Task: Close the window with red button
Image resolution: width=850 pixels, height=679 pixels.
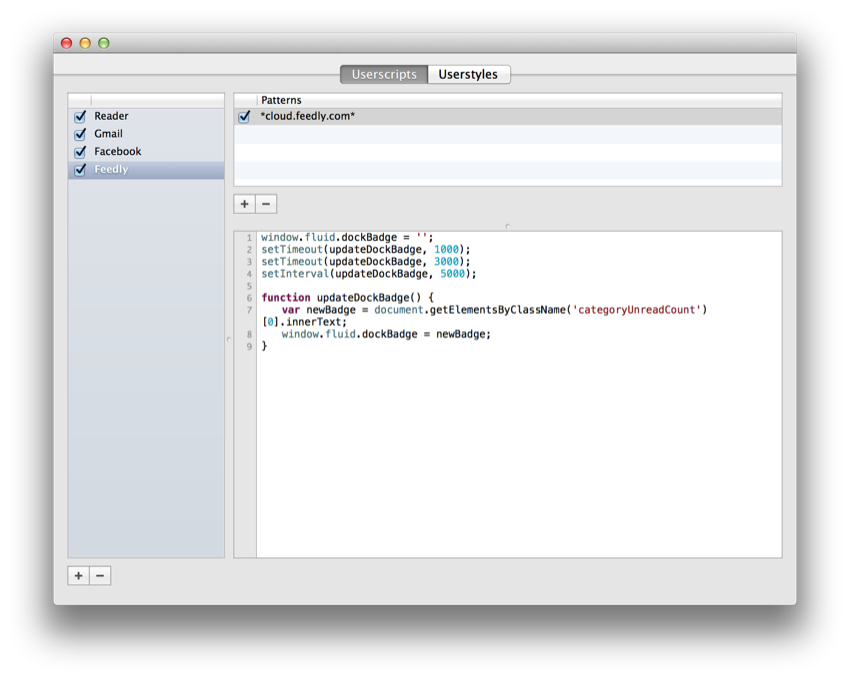Action: click(x=67, y=43)
